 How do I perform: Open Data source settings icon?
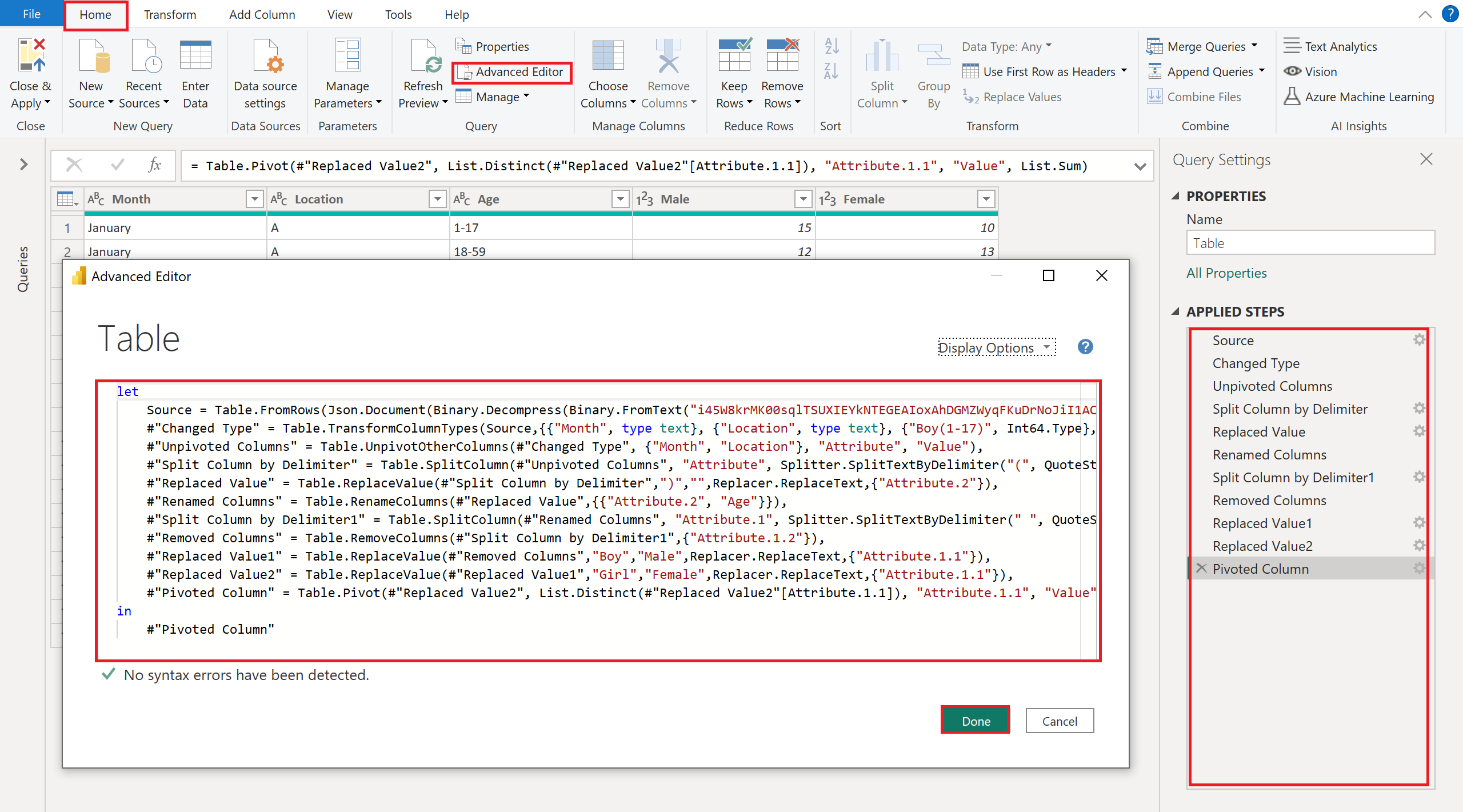click(267, 56)
